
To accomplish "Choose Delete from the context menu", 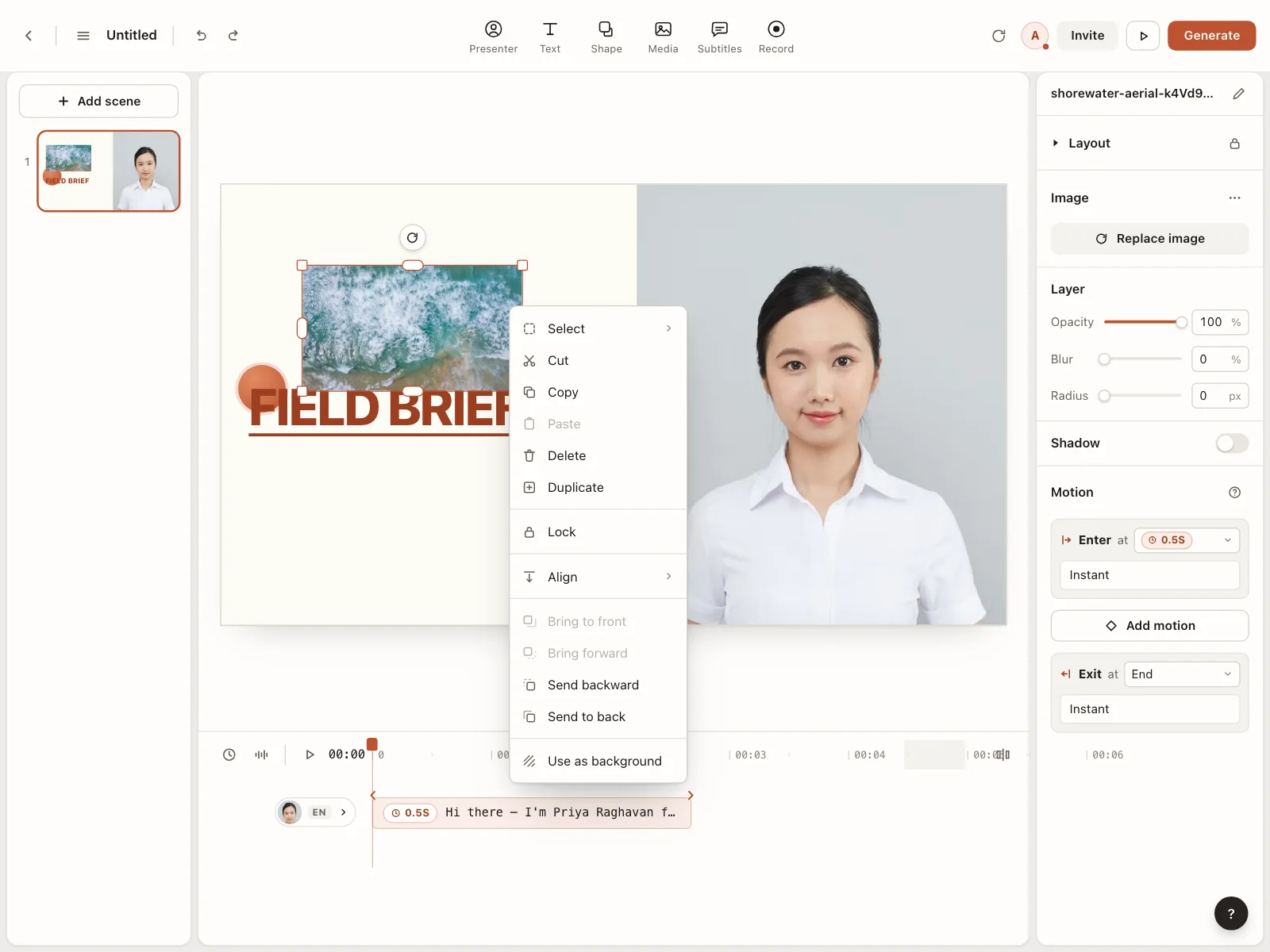I will tap(598, 455).
